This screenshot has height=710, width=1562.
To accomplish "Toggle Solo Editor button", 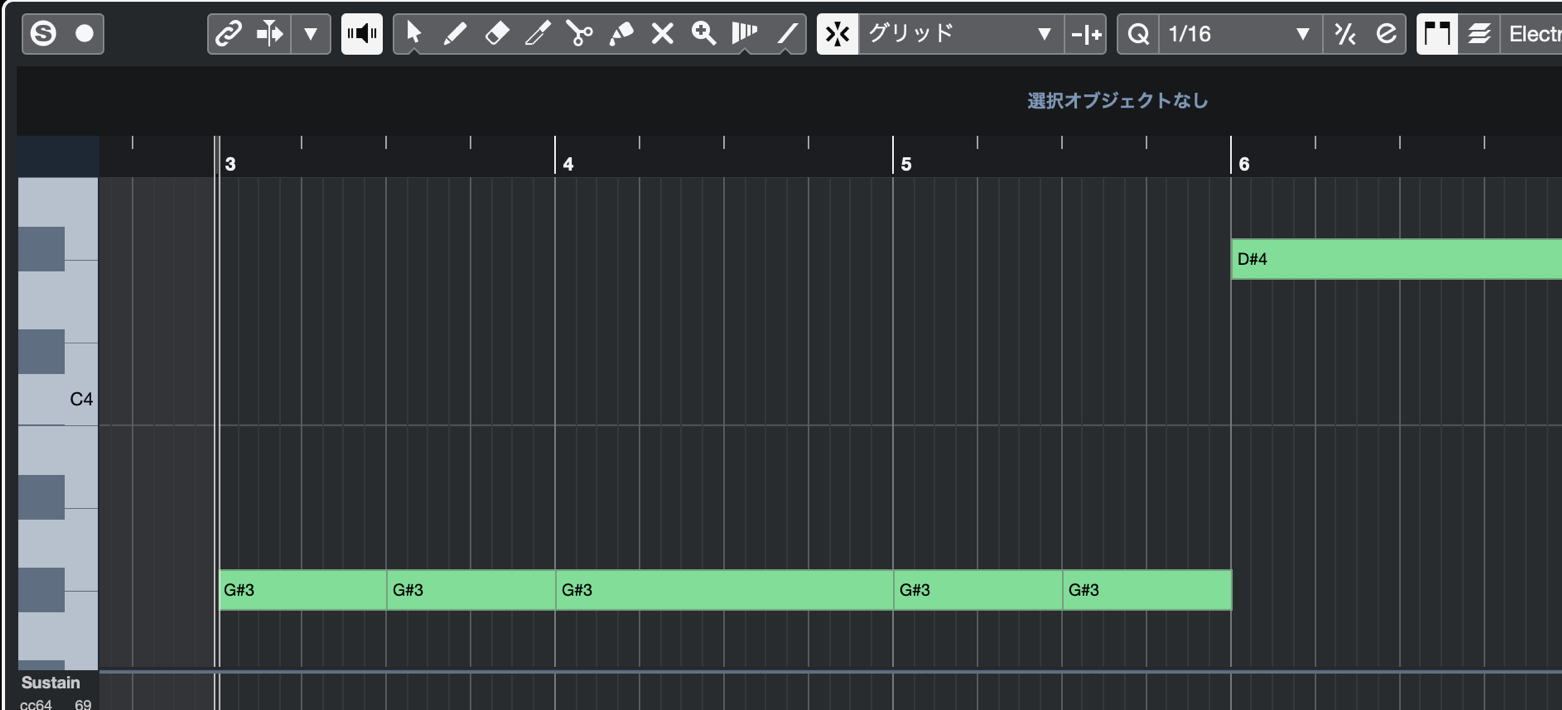I will 43,34.
